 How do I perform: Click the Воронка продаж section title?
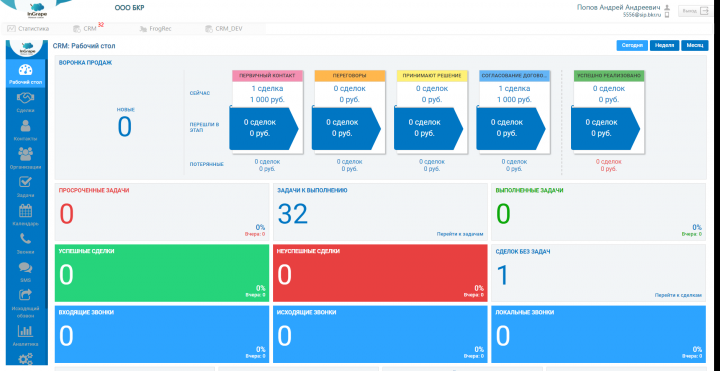pos(85,62)
